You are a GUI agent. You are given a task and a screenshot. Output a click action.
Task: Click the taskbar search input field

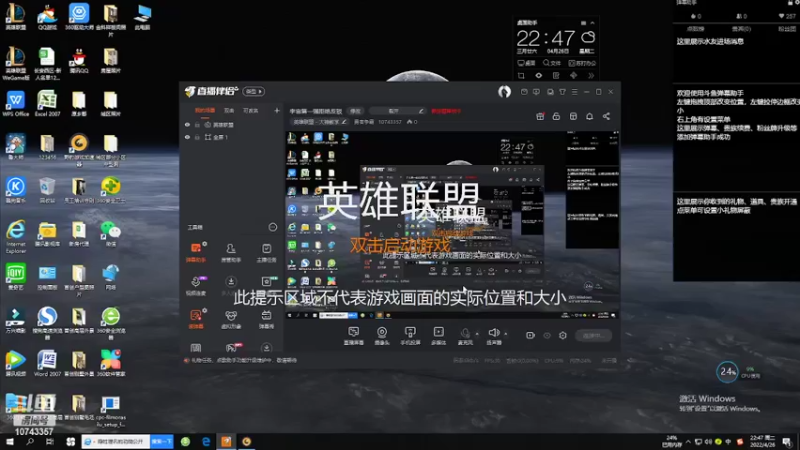[x=116, y=441]
